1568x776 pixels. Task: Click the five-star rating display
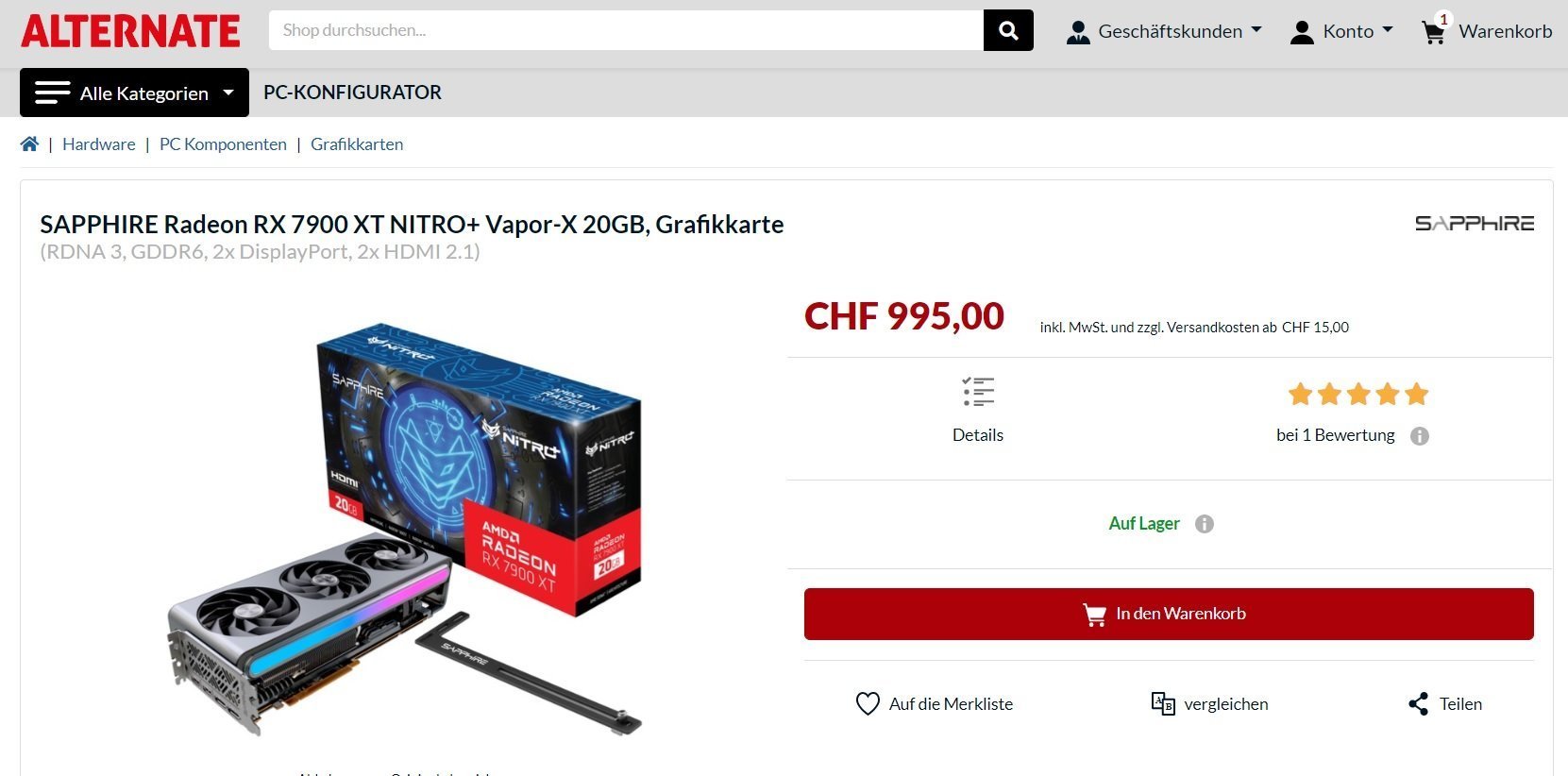tap(1357, 394)
